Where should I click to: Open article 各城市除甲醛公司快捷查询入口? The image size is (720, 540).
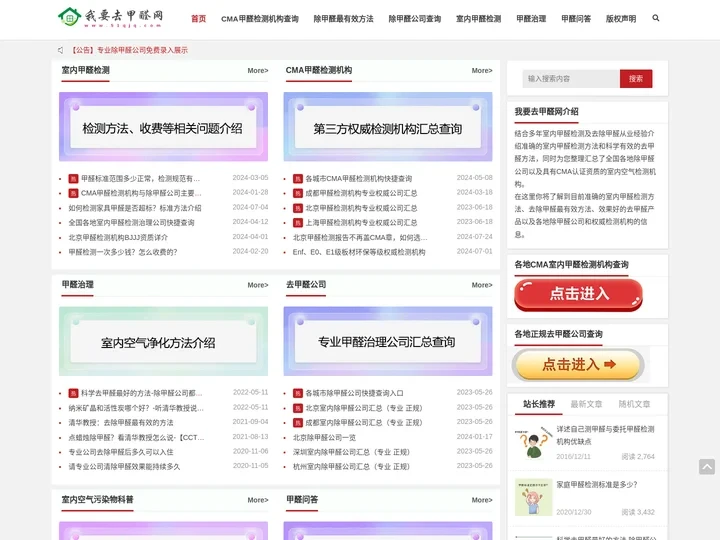354,393
